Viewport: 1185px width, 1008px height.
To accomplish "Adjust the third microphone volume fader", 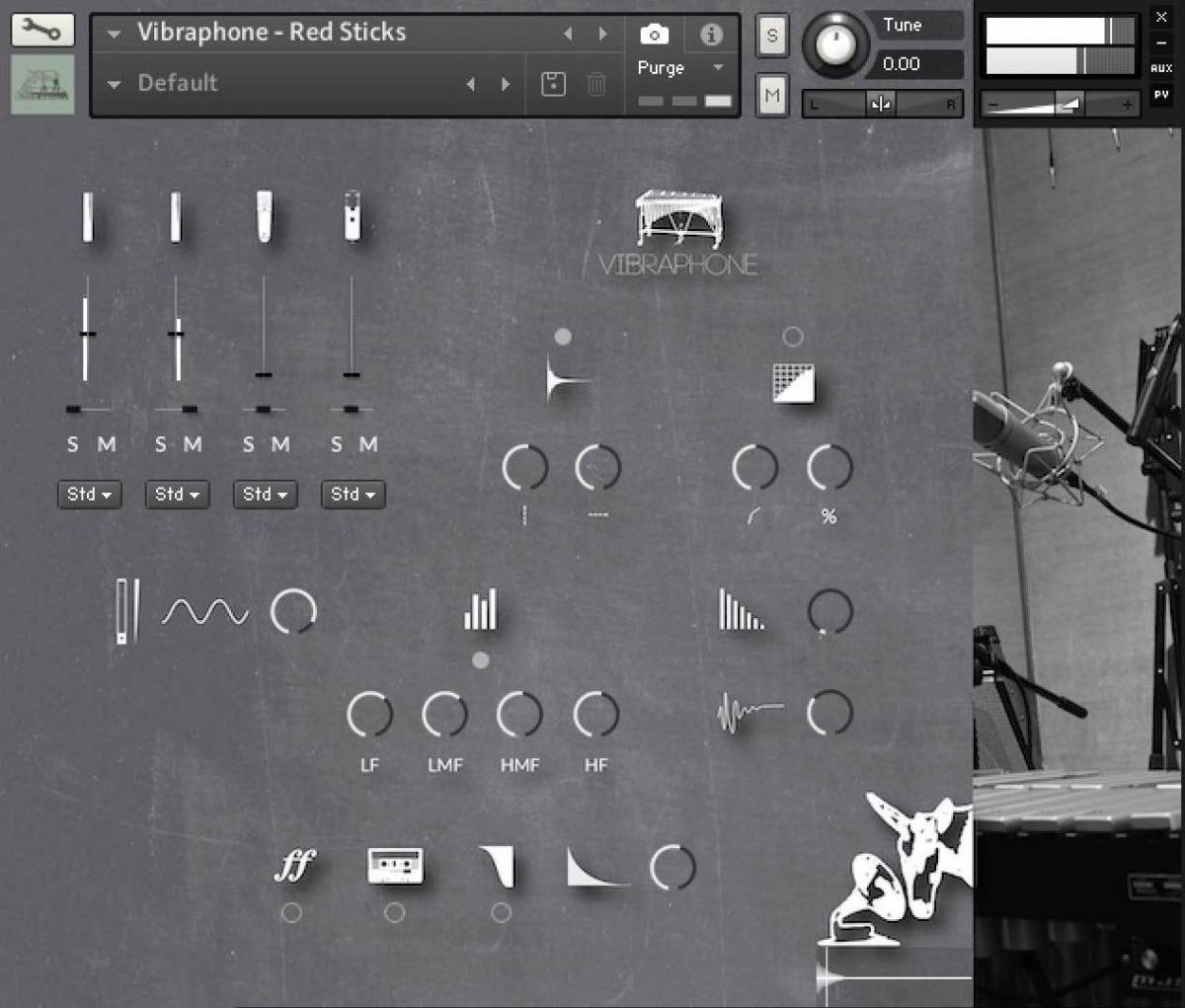I will pyautogui.click(x=263, y=375).
